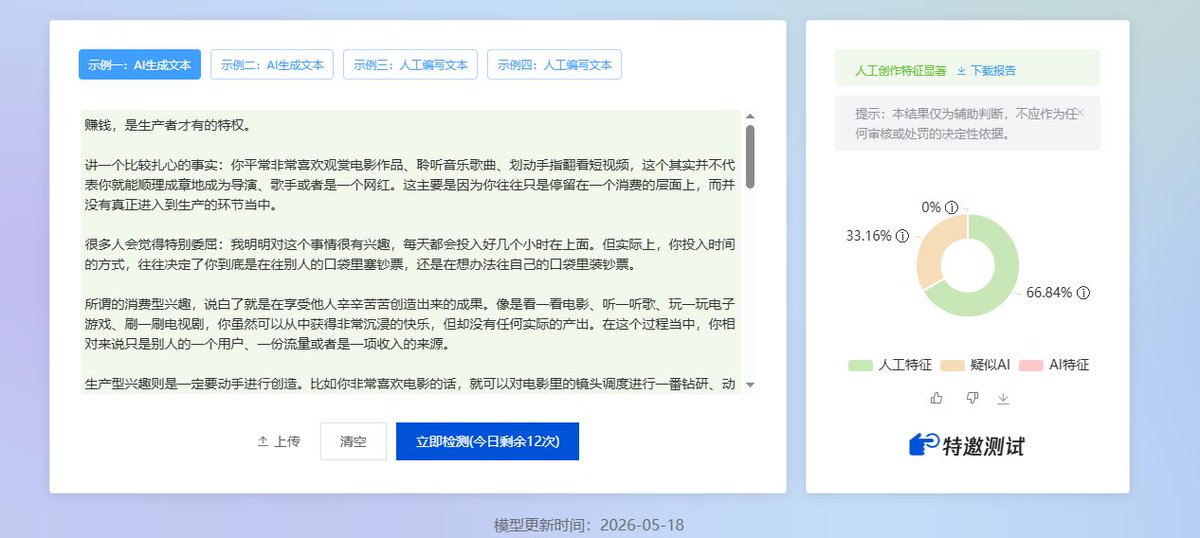Click the line 赚钱,是生产者才有的特权。
This screenshot has height=538, width=1200.
(x=167, y=126)
